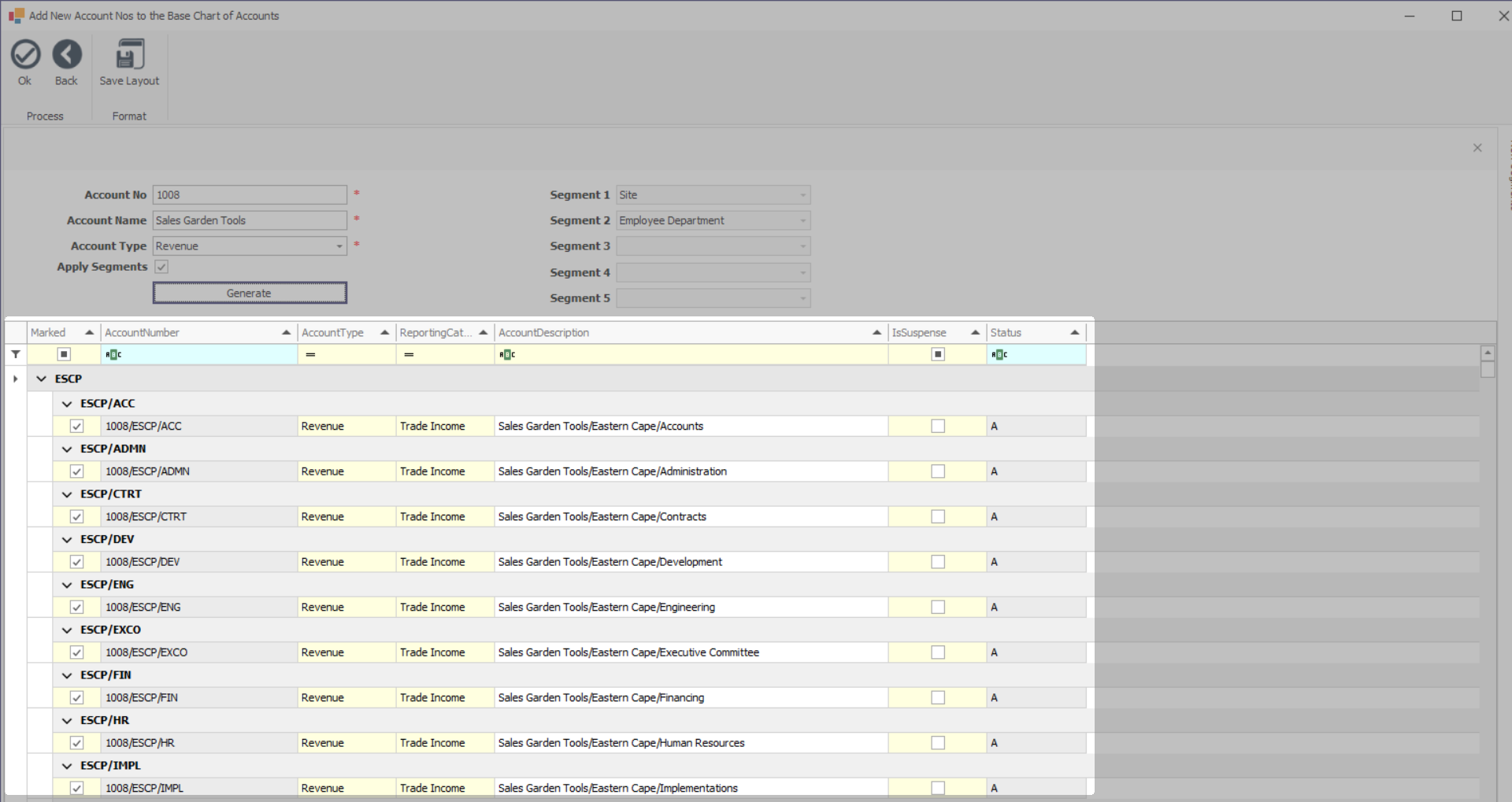Click the AccountDescription filter cell
Screen dimensions: 1512x802
691,355
